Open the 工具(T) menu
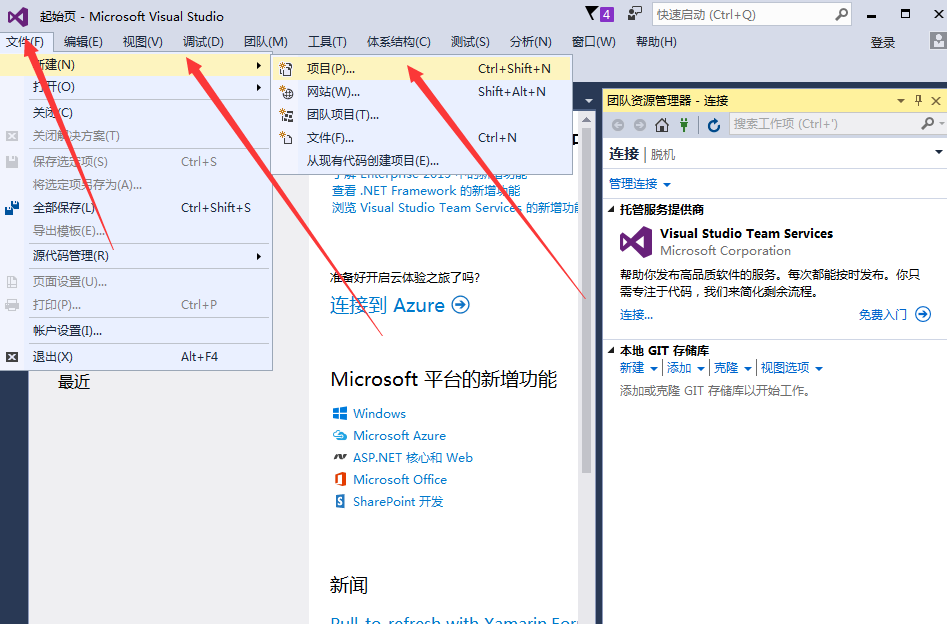Image resolution: width=947 pixels, height=624 pixels. click(x=327, y=42)
